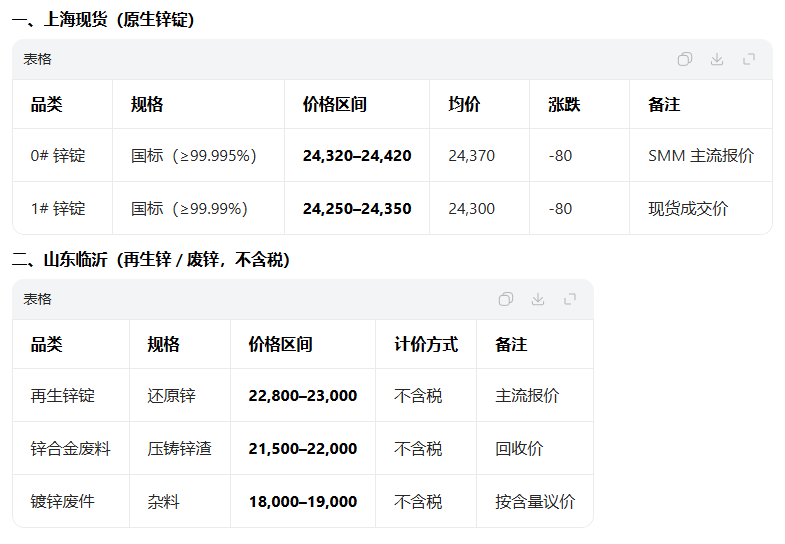The height and width of the screenshot is (544, 785).
Task: Click the 24,300 average price cell
Action: (471, 209)
